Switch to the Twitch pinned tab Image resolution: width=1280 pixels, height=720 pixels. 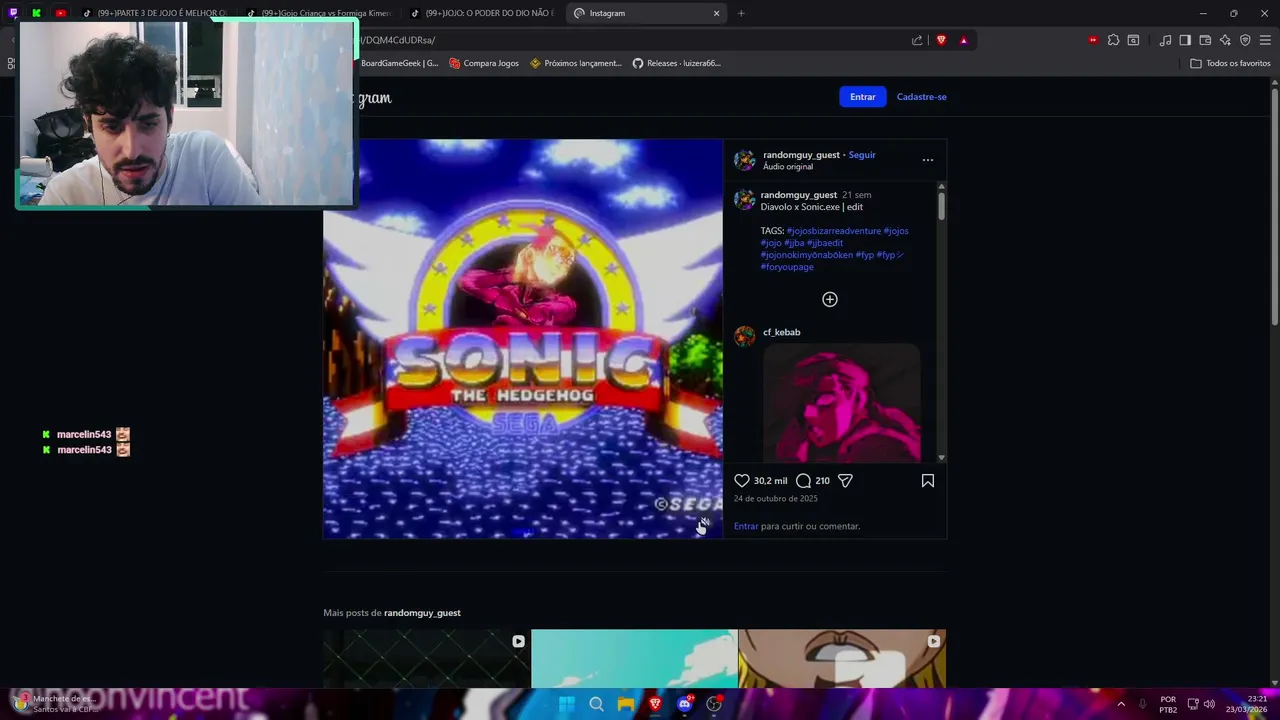pos(13,13)
